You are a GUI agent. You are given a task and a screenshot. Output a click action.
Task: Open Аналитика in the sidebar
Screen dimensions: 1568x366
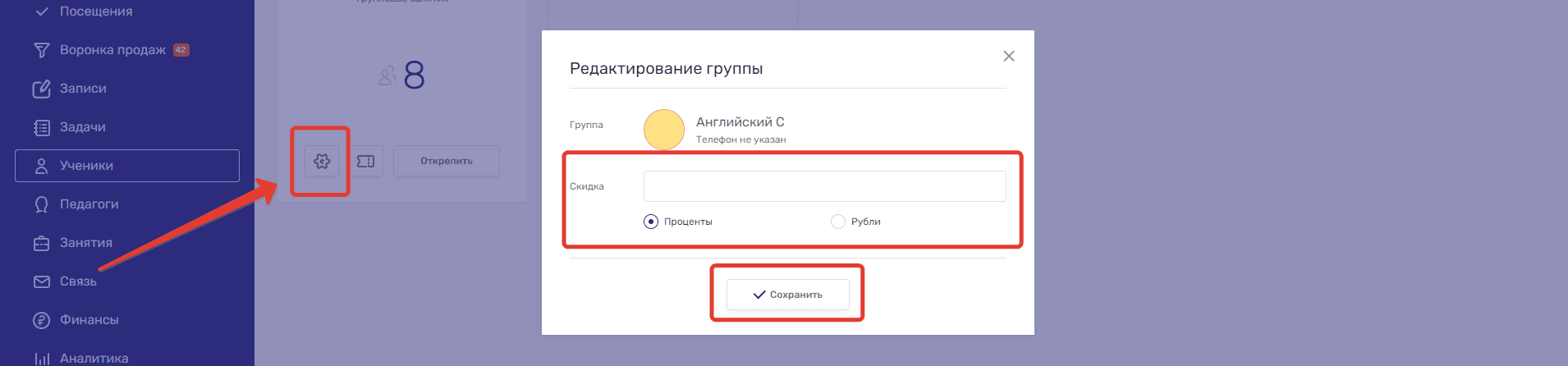pyautogui.click(x=94, y=358)
